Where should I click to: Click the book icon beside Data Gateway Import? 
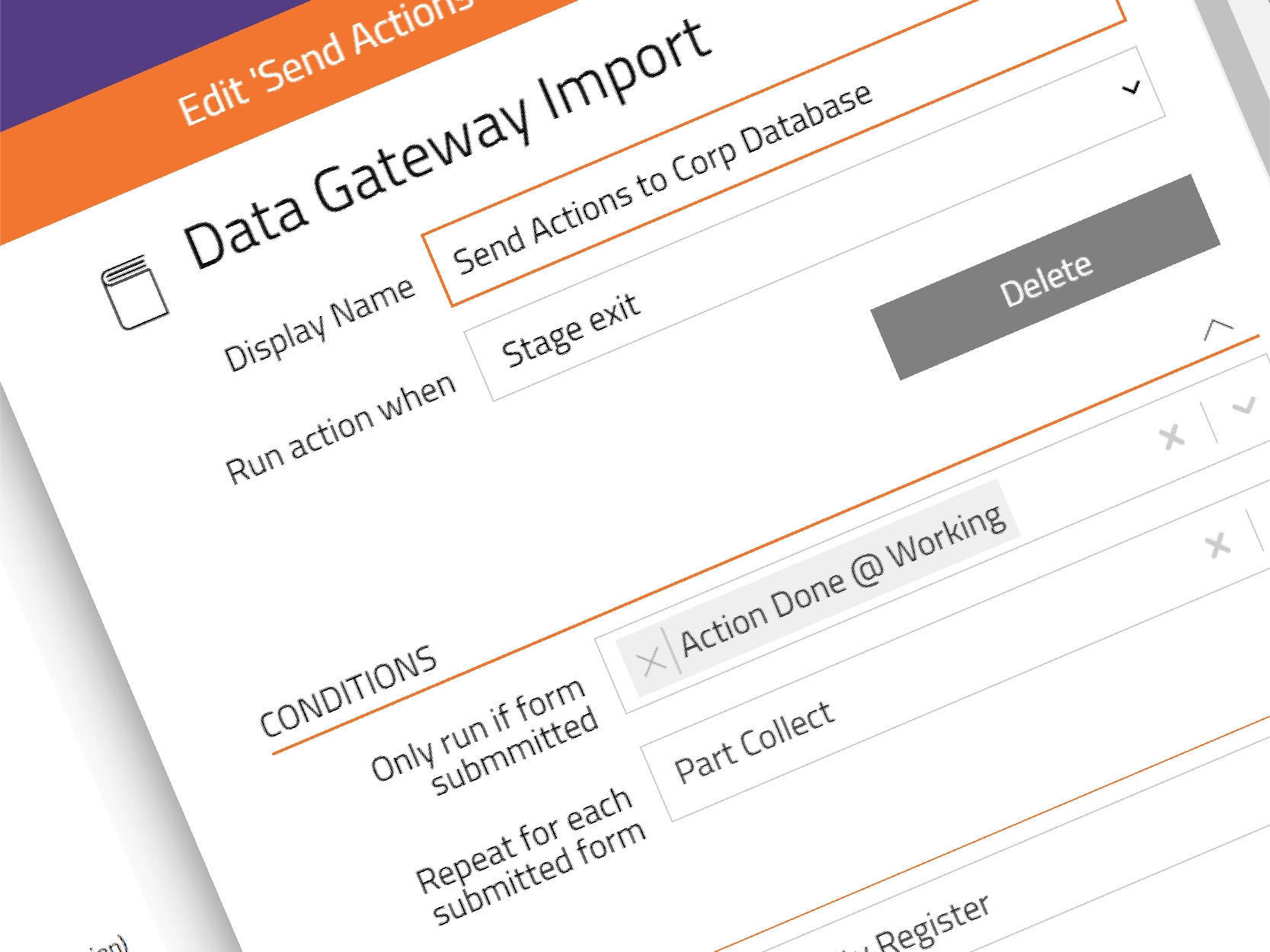coord(134,293)
